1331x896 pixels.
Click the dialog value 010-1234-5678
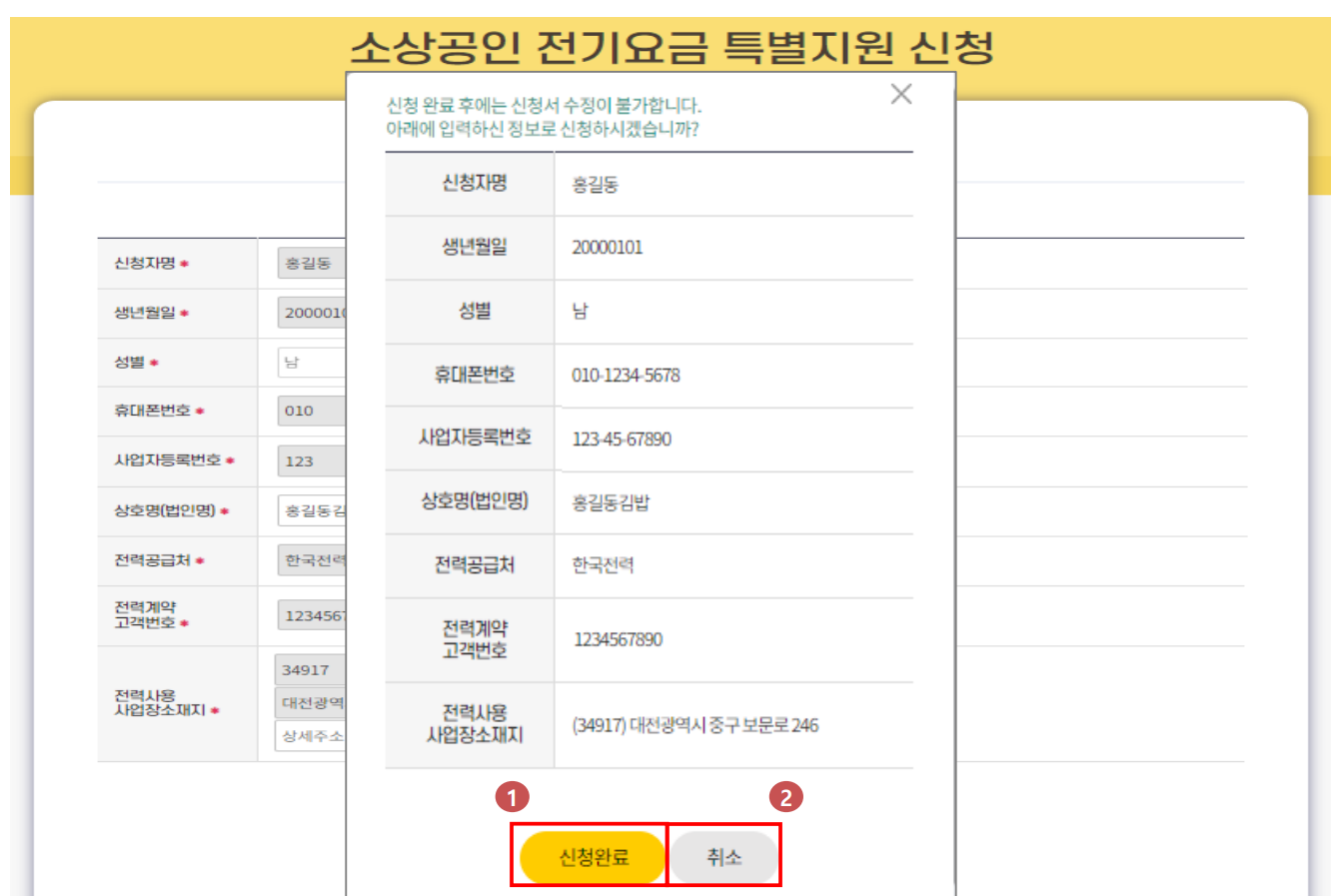626,376
